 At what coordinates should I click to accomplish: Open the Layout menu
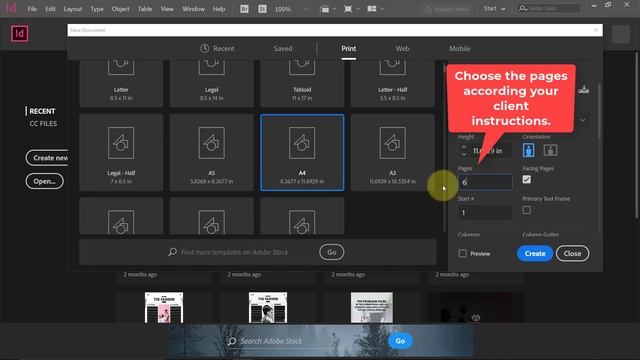coord(73,9)
